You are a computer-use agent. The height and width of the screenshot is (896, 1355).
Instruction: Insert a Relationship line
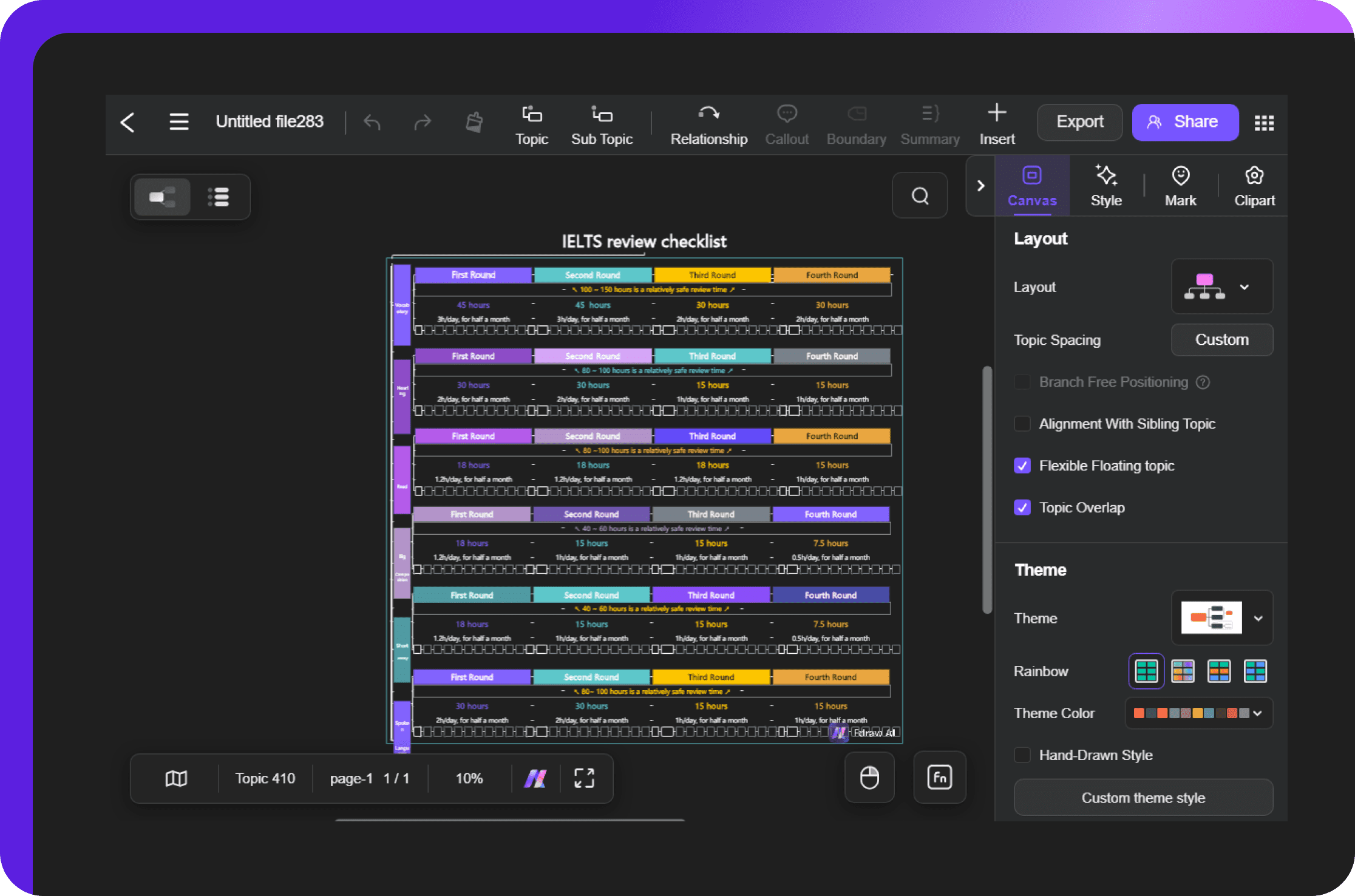click(x=708, y=126)
